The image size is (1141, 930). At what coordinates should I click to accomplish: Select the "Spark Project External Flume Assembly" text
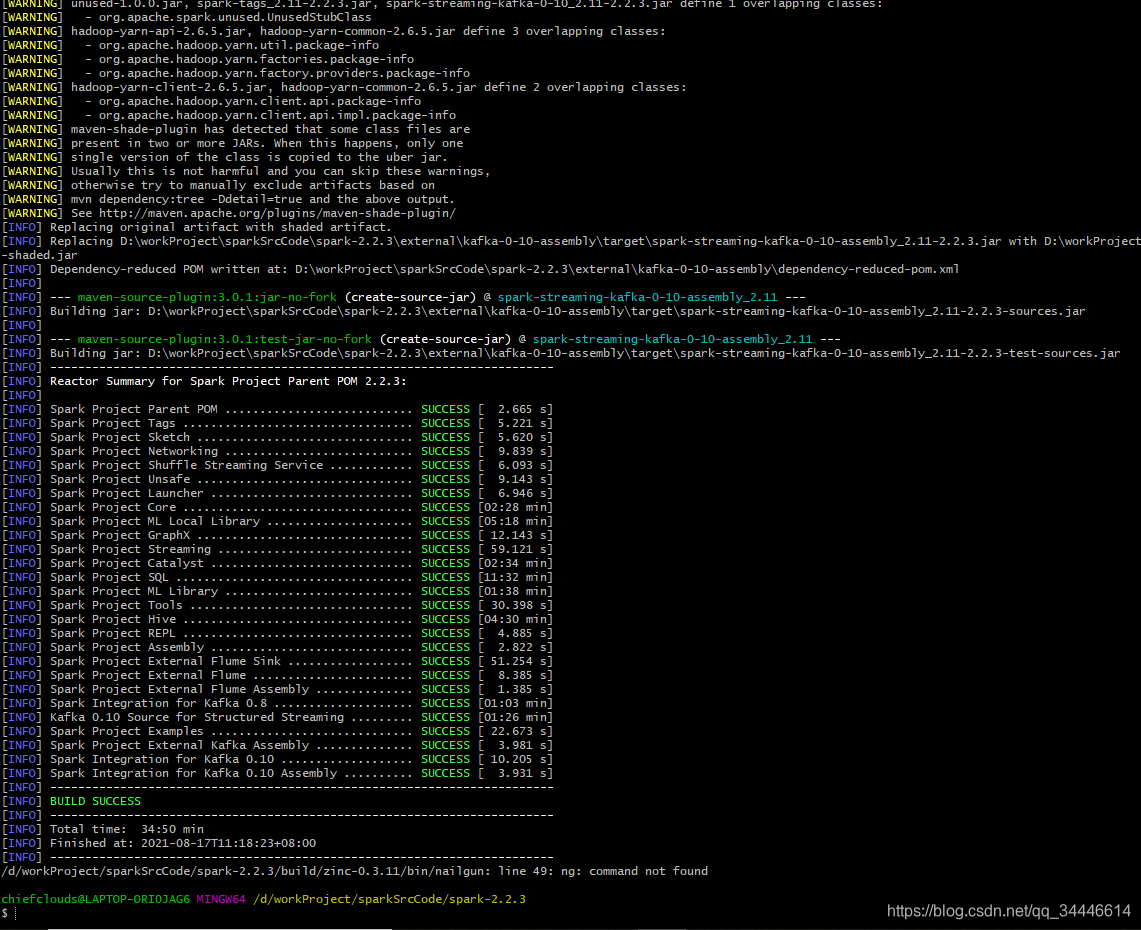[179, 689]
